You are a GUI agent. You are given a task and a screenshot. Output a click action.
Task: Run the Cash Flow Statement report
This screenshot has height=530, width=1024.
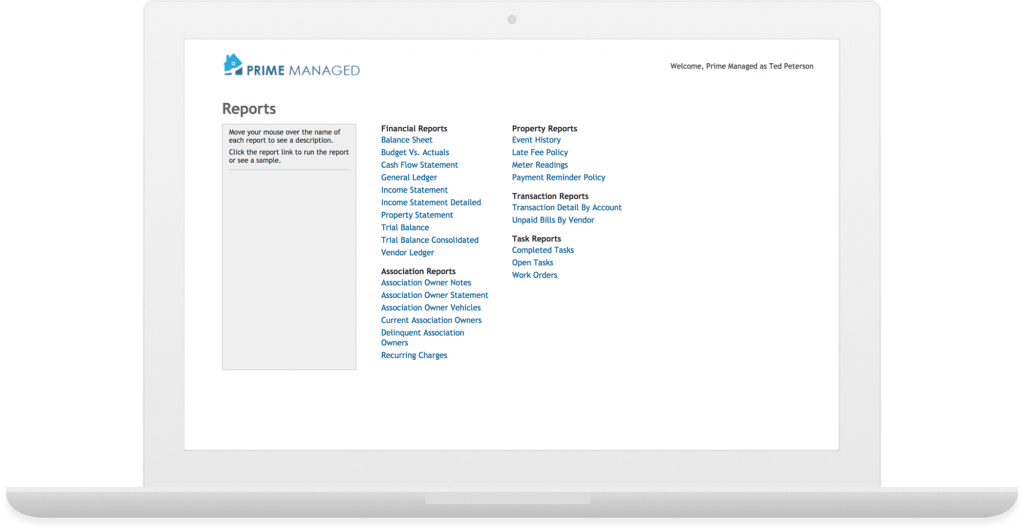(x=420, y=164)
